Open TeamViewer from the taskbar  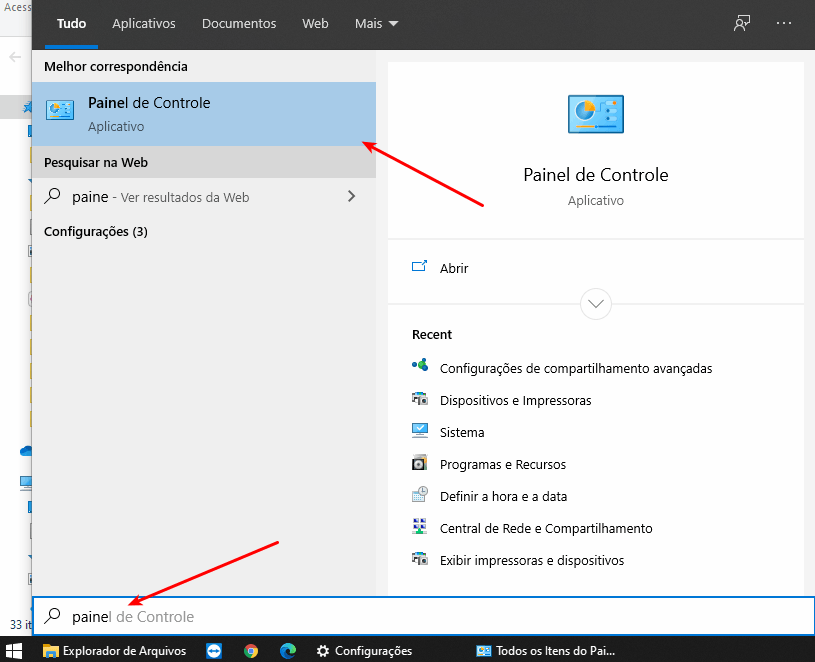214,651
